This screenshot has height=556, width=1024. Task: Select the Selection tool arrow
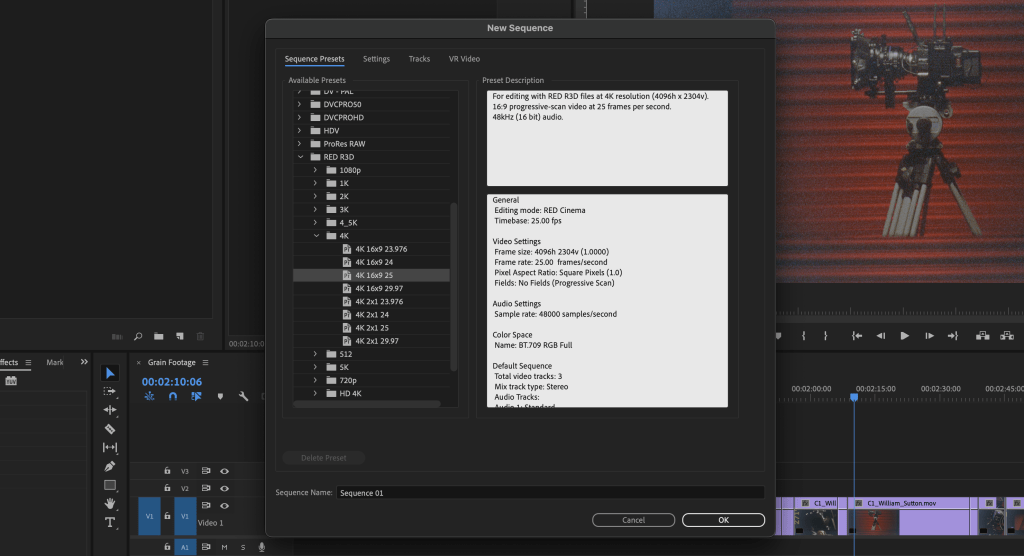coord(110,373)
